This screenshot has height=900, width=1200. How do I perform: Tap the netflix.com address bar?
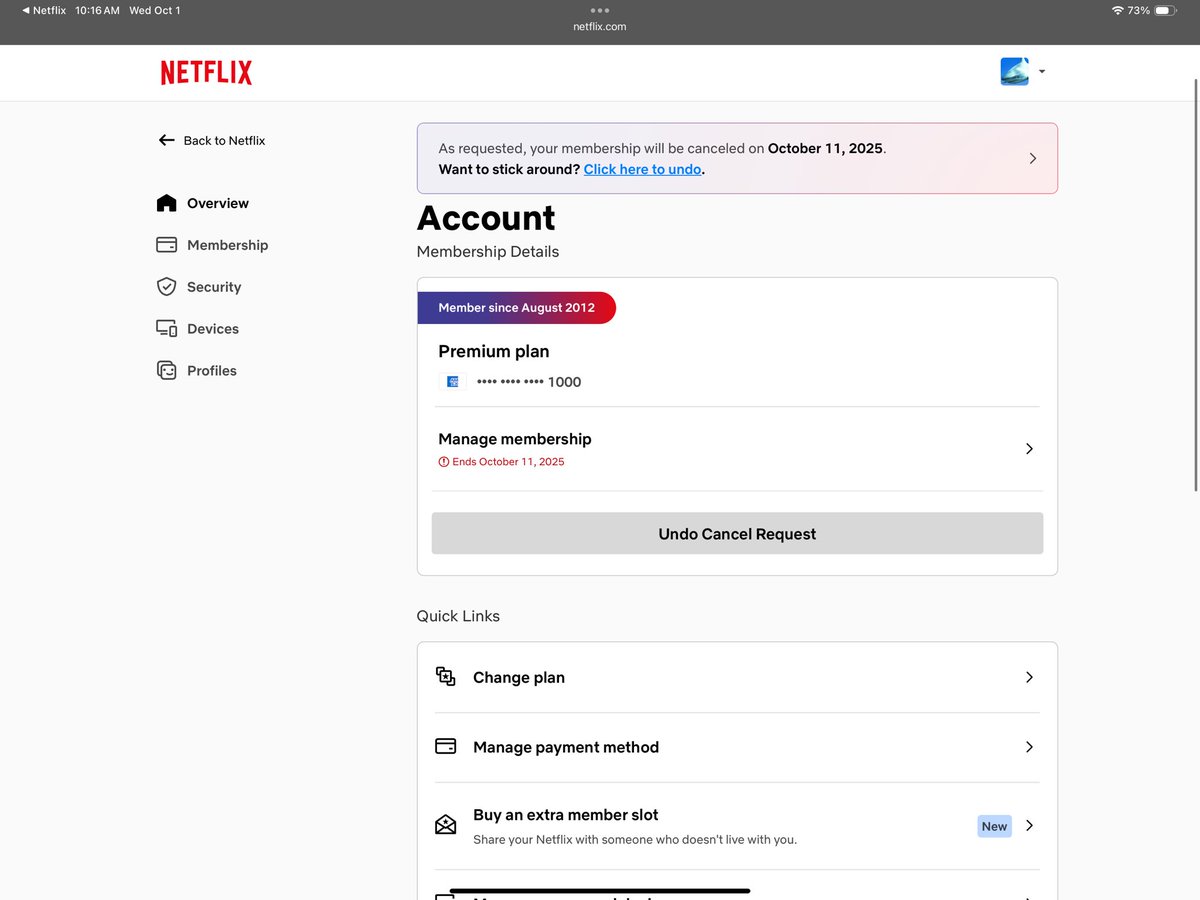click(600, 27)
